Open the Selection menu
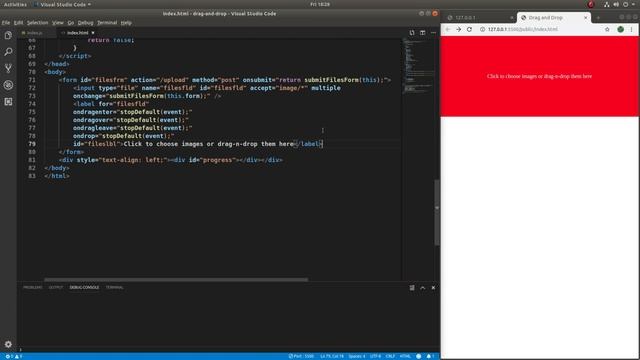 pos(38,23)
